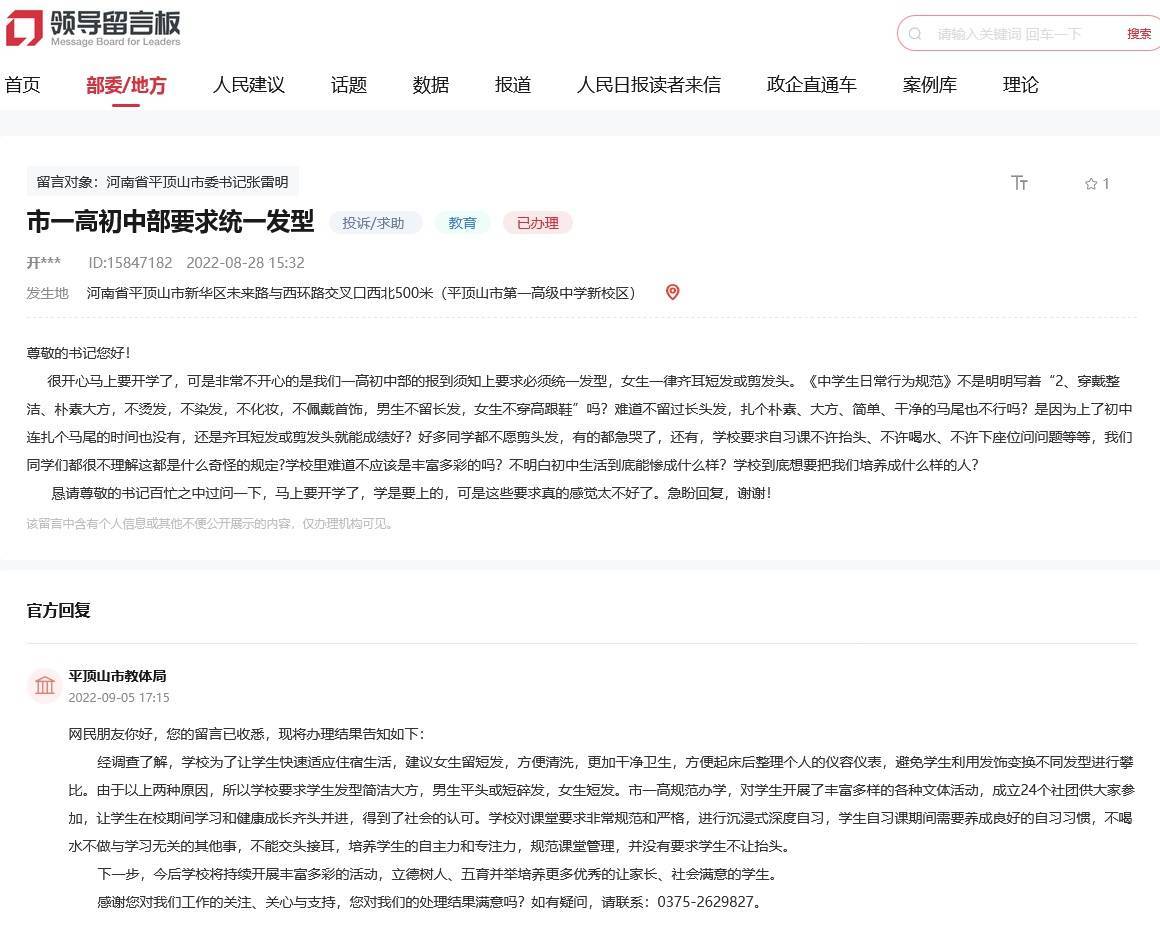
Task: Open the 理论 section
Action: click(1020, 85)
